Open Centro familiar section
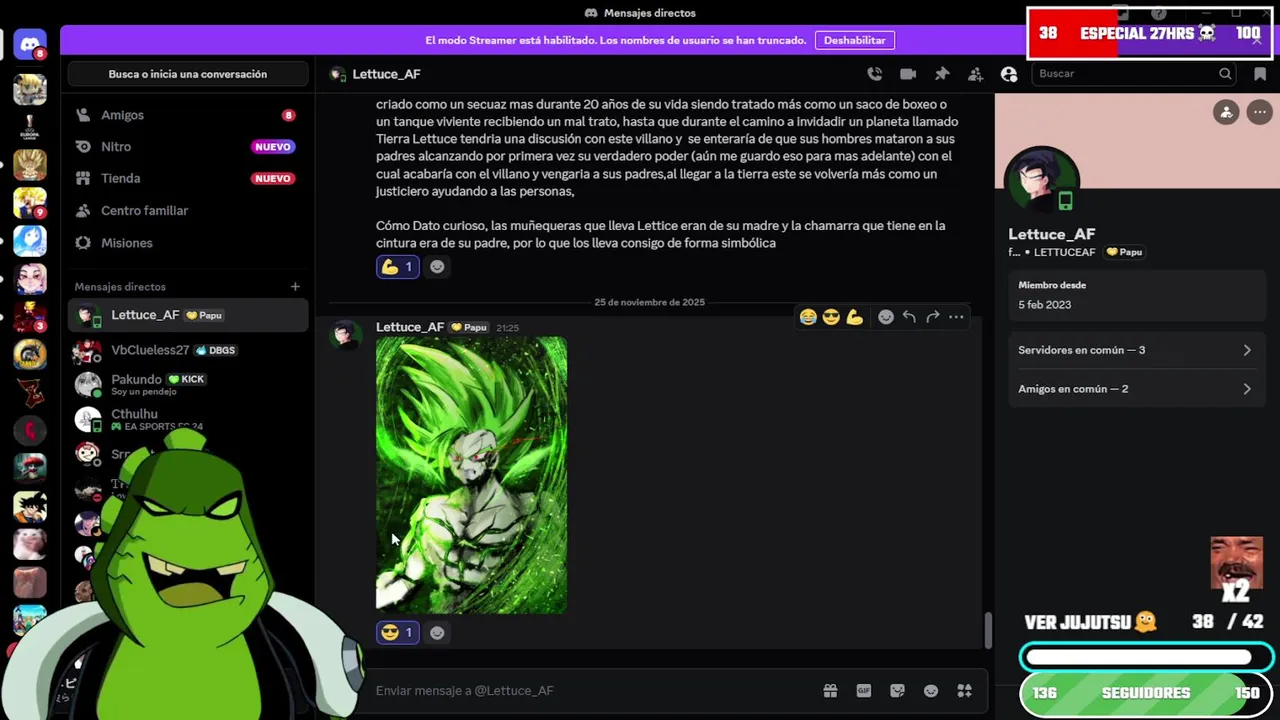This screenshot has width=1280, height=720. 188,211
